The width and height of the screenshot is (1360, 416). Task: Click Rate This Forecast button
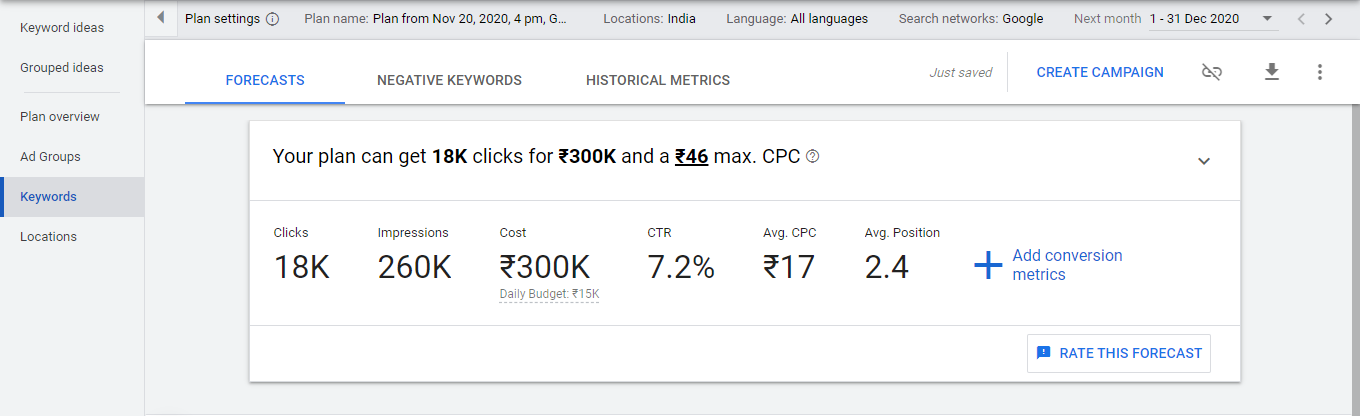pyautogui.click(x=1119, y=353)
